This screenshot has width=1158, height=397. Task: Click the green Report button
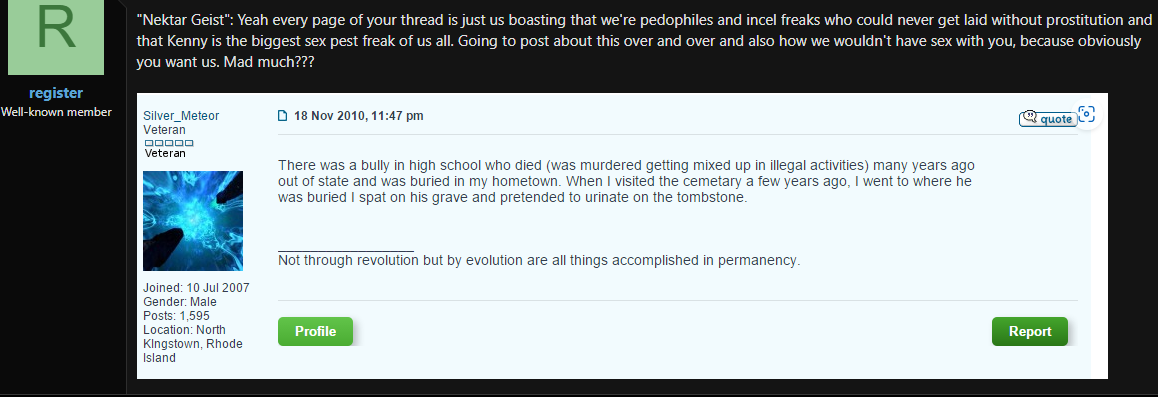pos(1029,331)
